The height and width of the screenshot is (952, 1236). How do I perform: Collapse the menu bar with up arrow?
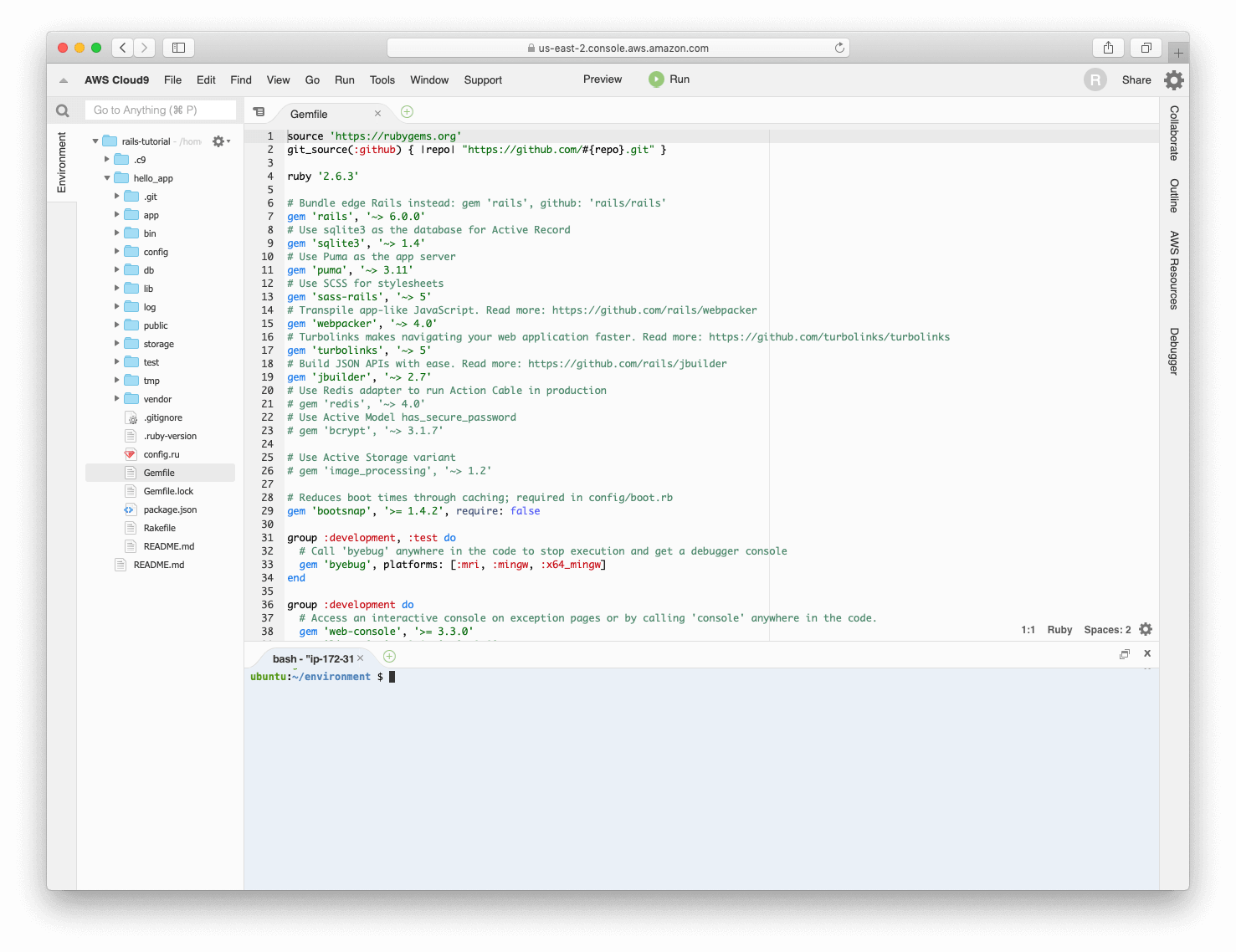tap(64, 80)
